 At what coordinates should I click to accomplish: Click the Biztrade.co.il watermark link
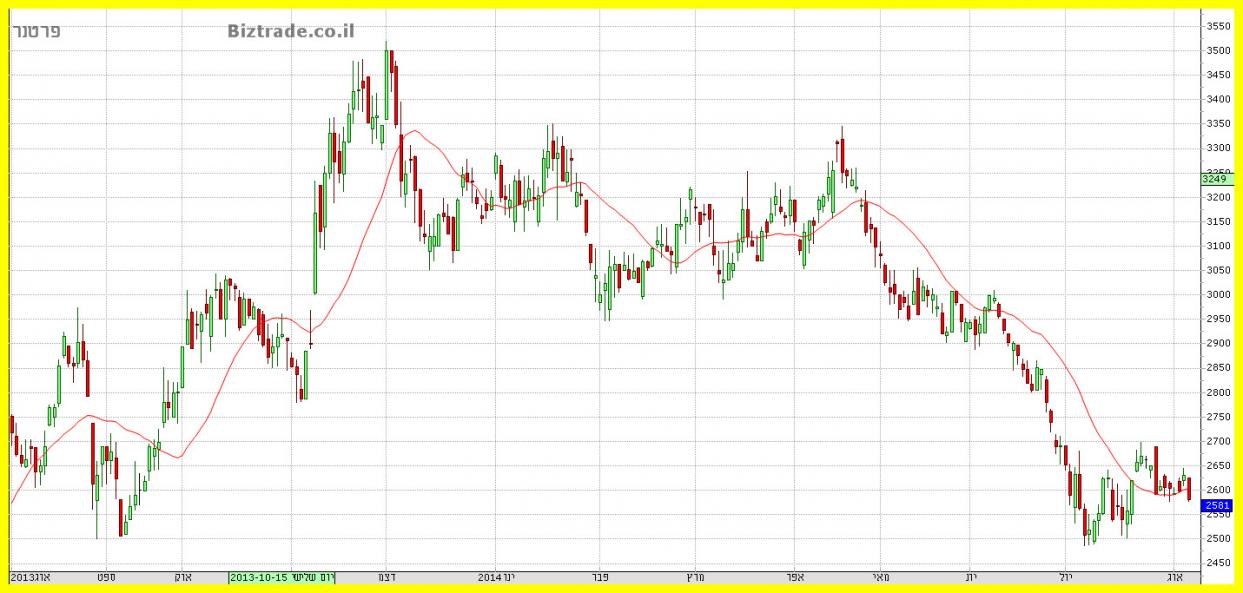coord(290,32)
